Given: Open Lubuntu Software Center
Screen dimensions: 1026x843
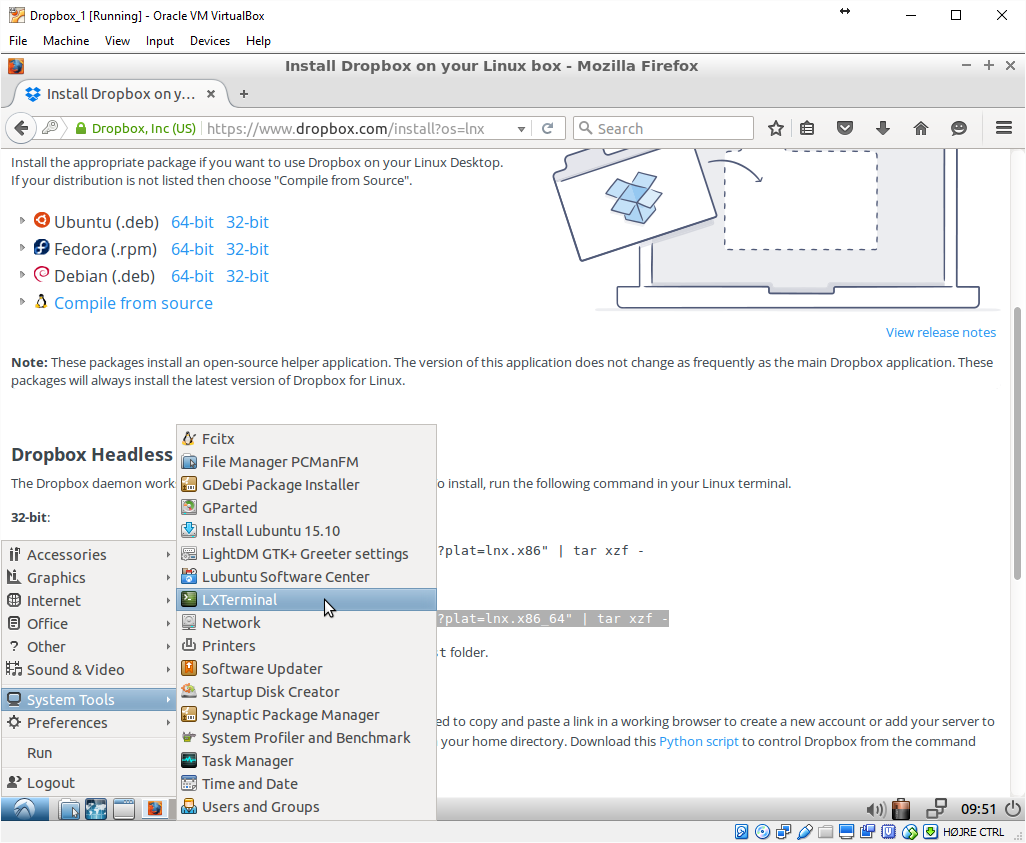Looking at the screenshot, I should point(306,577).
